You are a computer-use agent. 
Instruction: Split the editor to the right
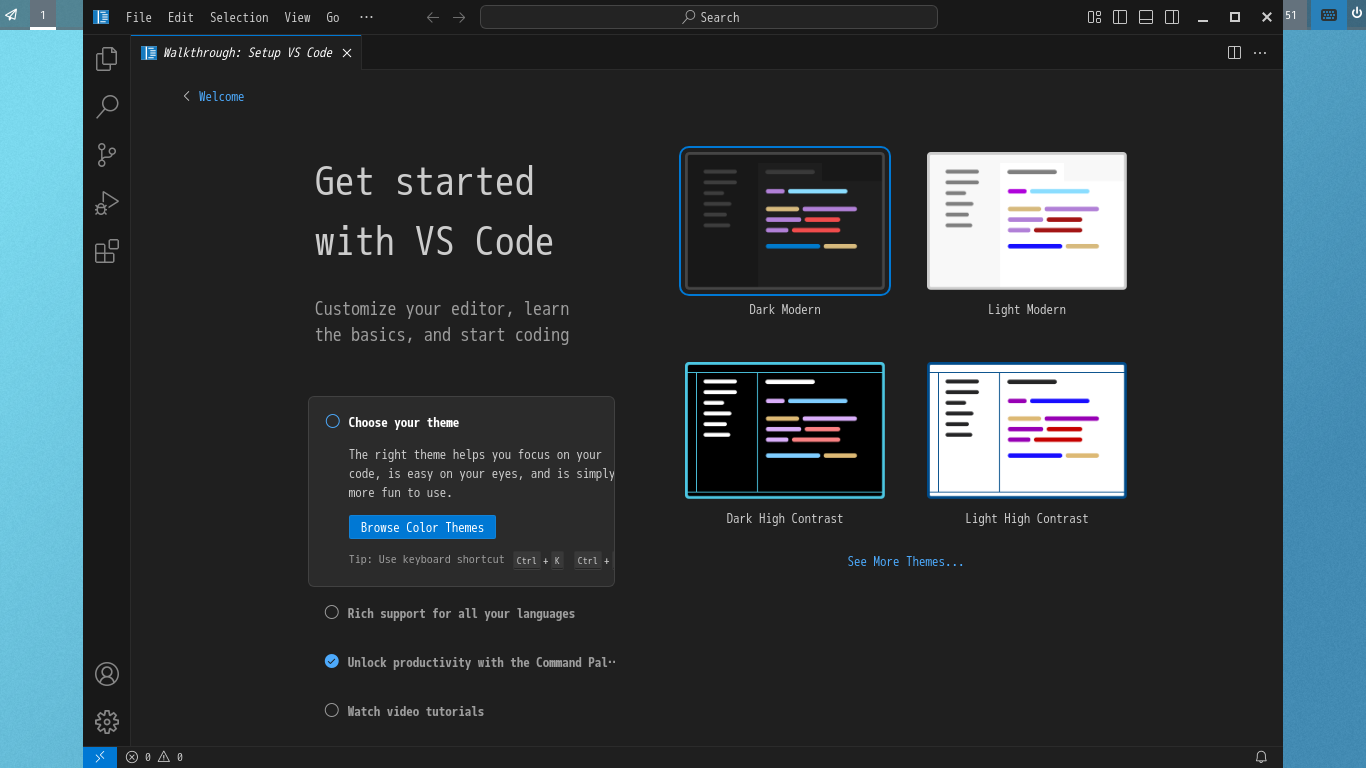click(1235, 53)
